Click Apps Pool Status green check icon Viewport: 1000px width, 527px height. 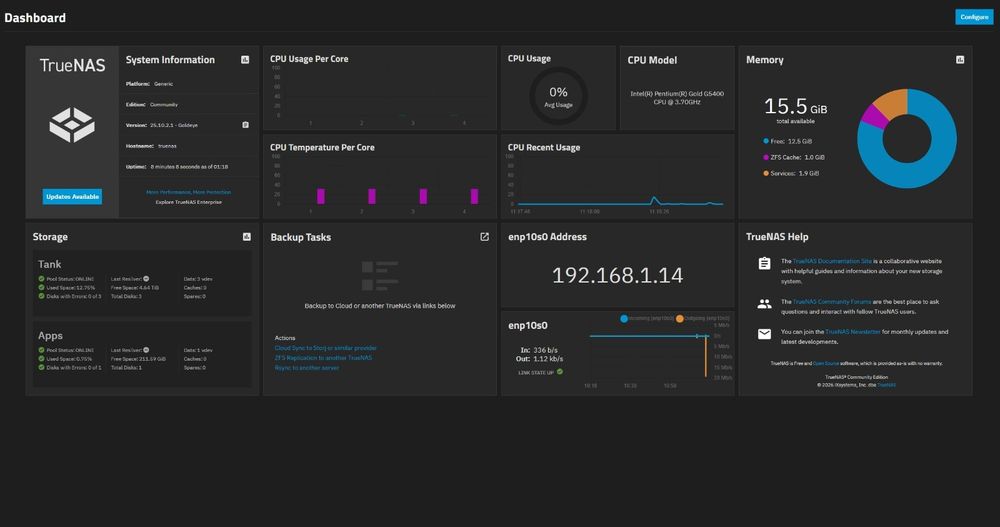click(41, 350)
